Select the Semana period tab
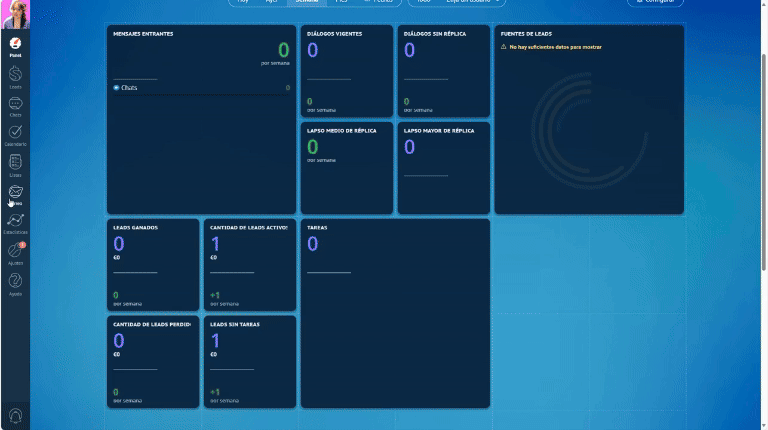 point(307,1)
